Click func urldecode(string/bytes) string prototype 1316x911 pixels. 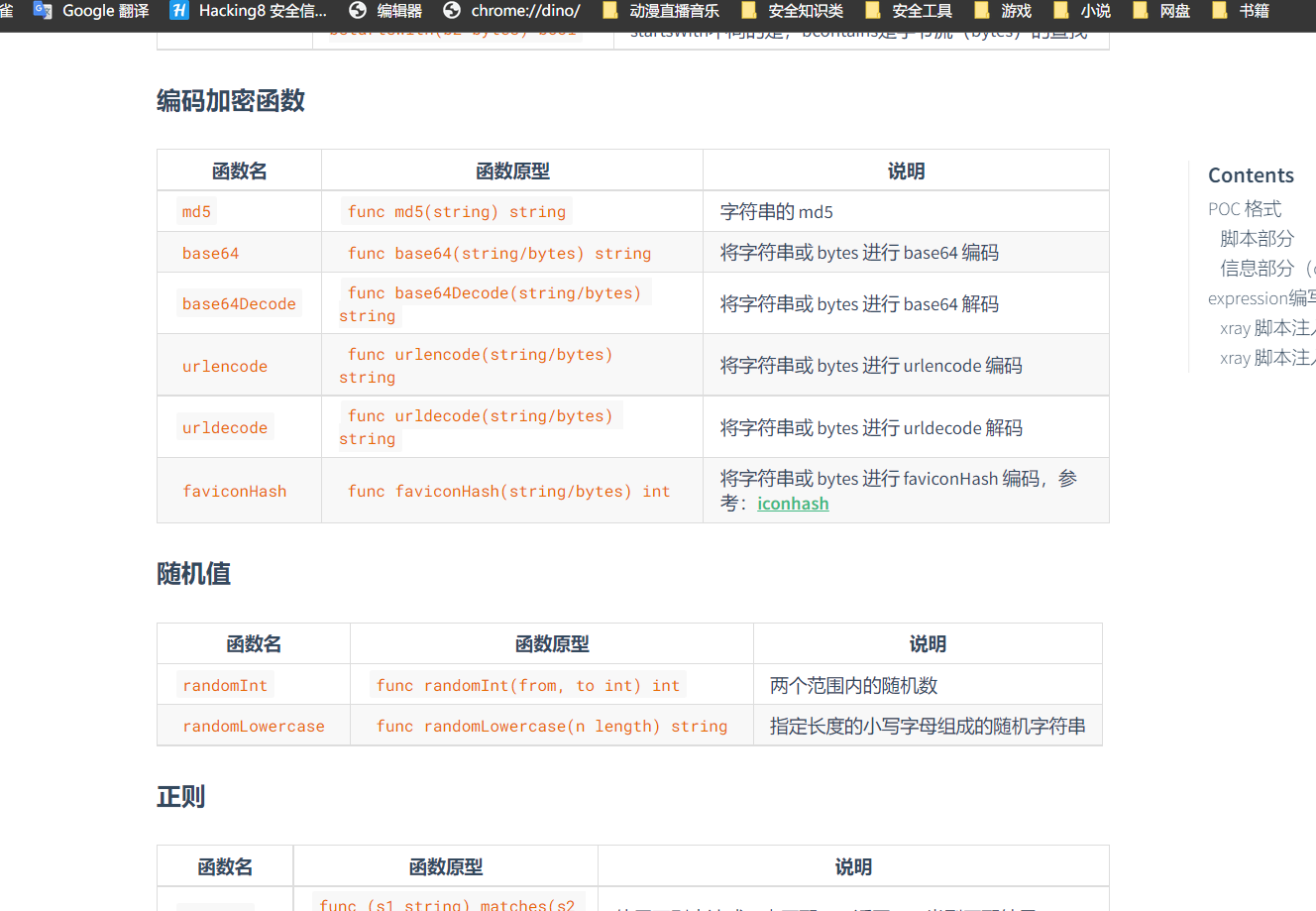click(481, 427)
